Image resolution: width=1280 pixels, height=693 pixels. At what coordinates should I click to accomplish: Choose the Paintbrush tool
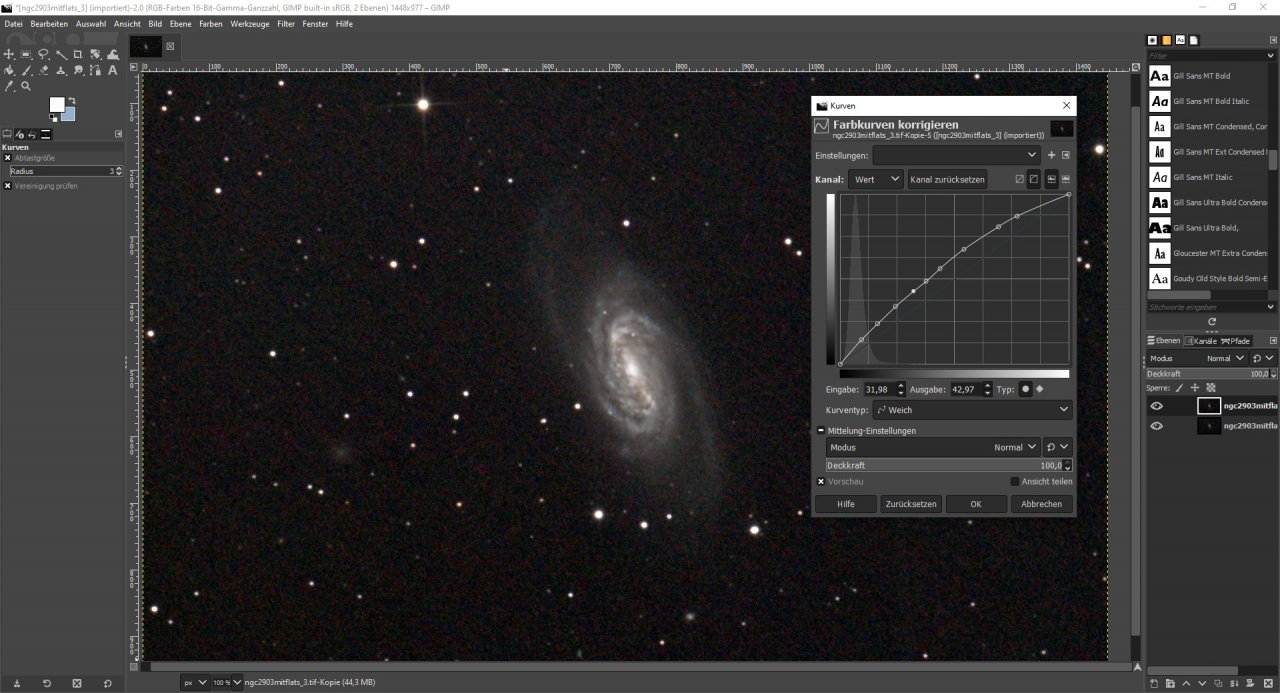(27, 71)
